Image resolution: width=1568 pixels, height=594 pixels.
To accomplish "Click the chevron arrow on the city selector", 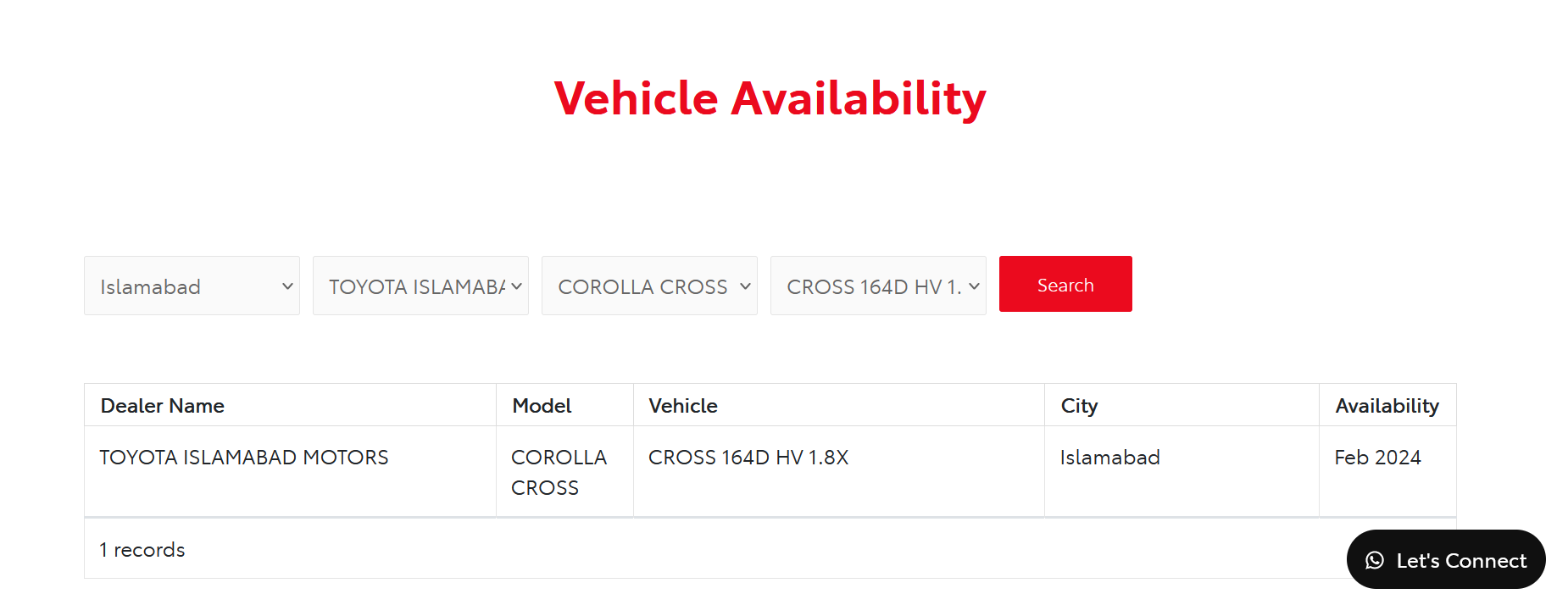I will click(x=287, y=286).
